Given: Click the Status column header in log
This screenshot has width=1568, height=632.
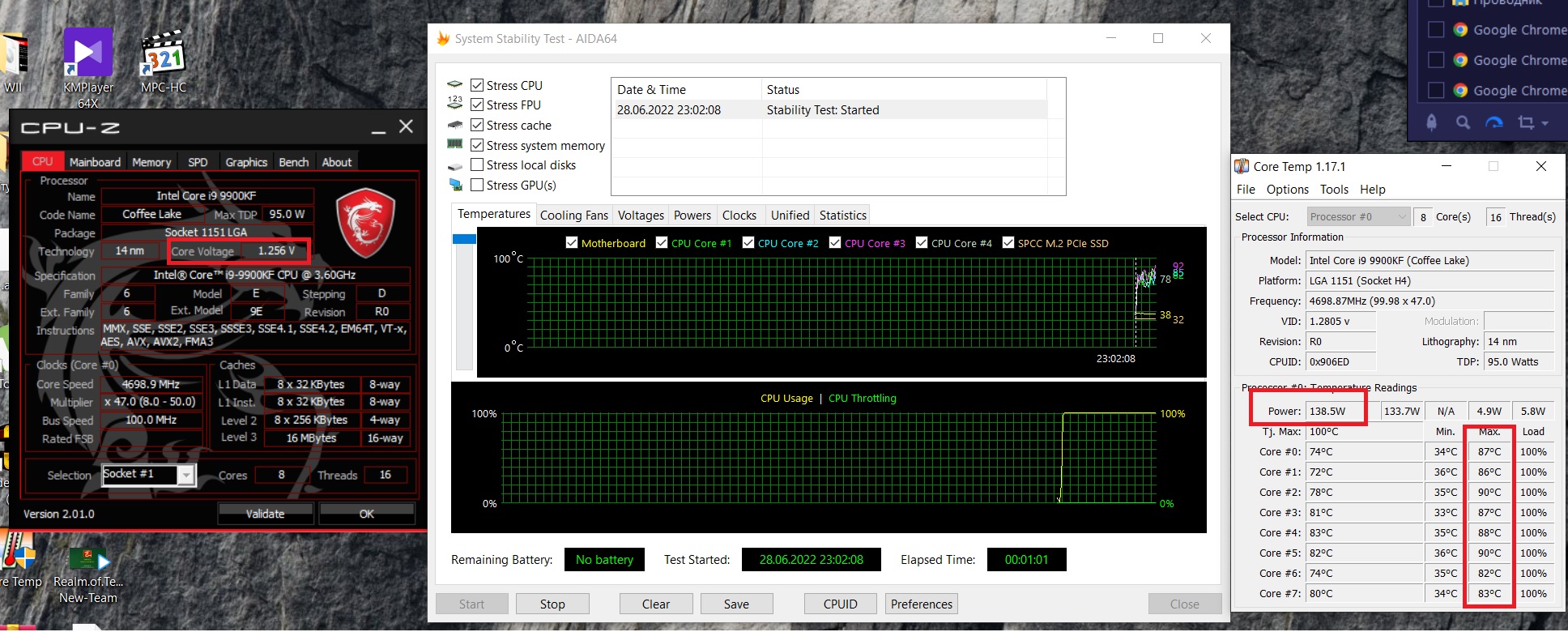Looking at the screenshot, I should [x=904, y=89].
